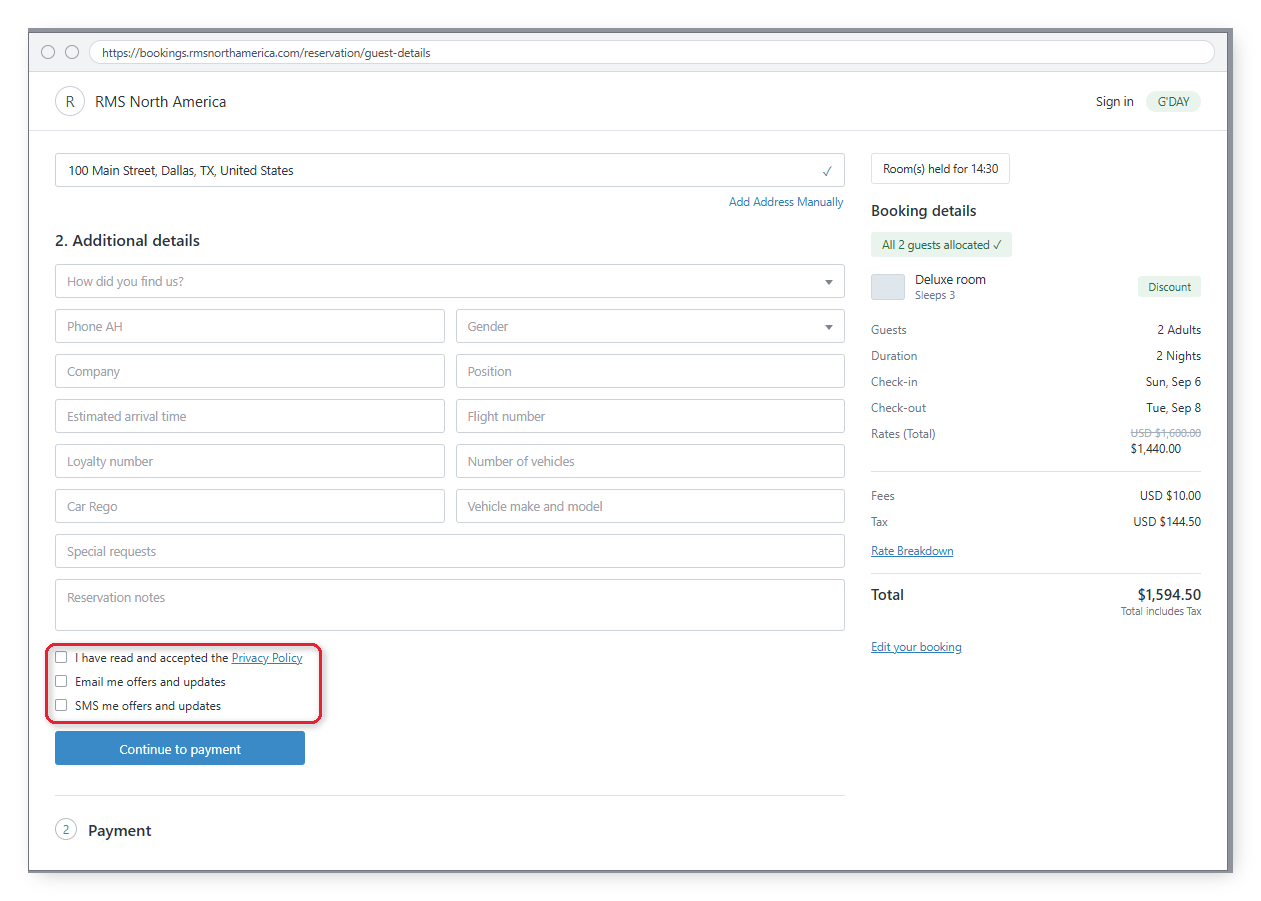Open the Rate Breakdown link

(x=912, y=551)
